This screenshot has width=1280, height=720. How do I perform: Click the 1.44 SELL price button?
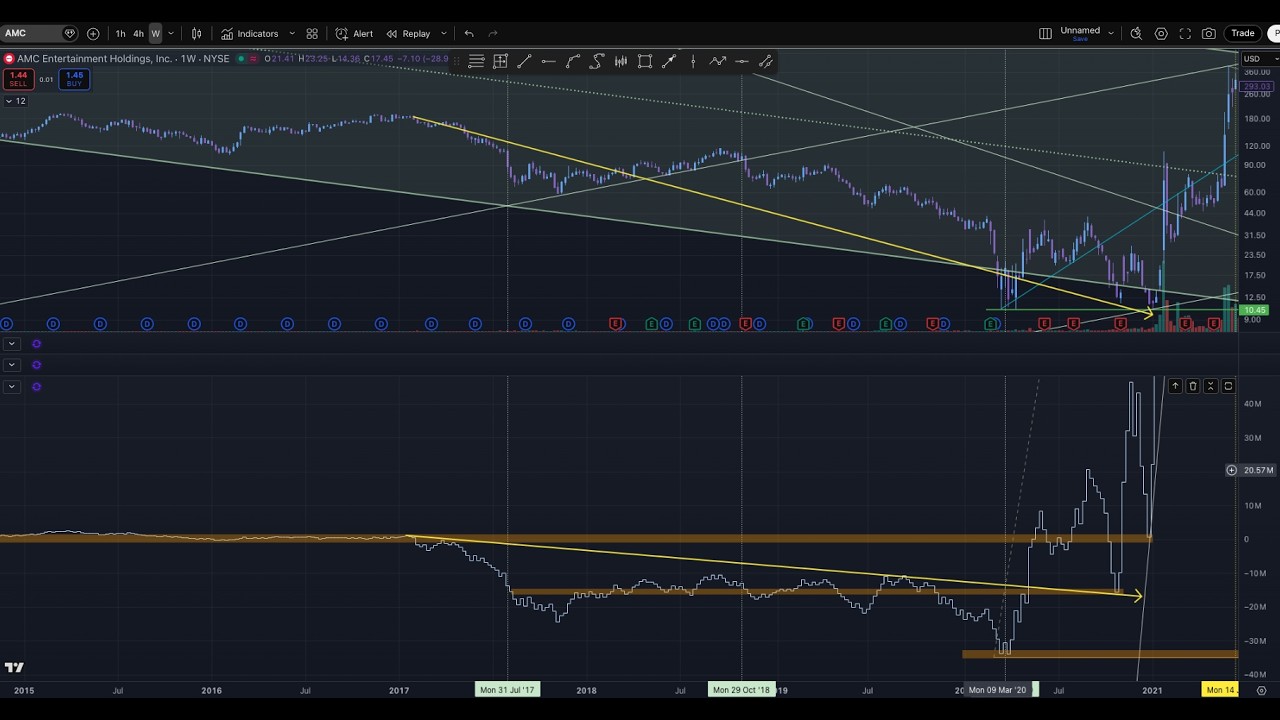point(18,79)
